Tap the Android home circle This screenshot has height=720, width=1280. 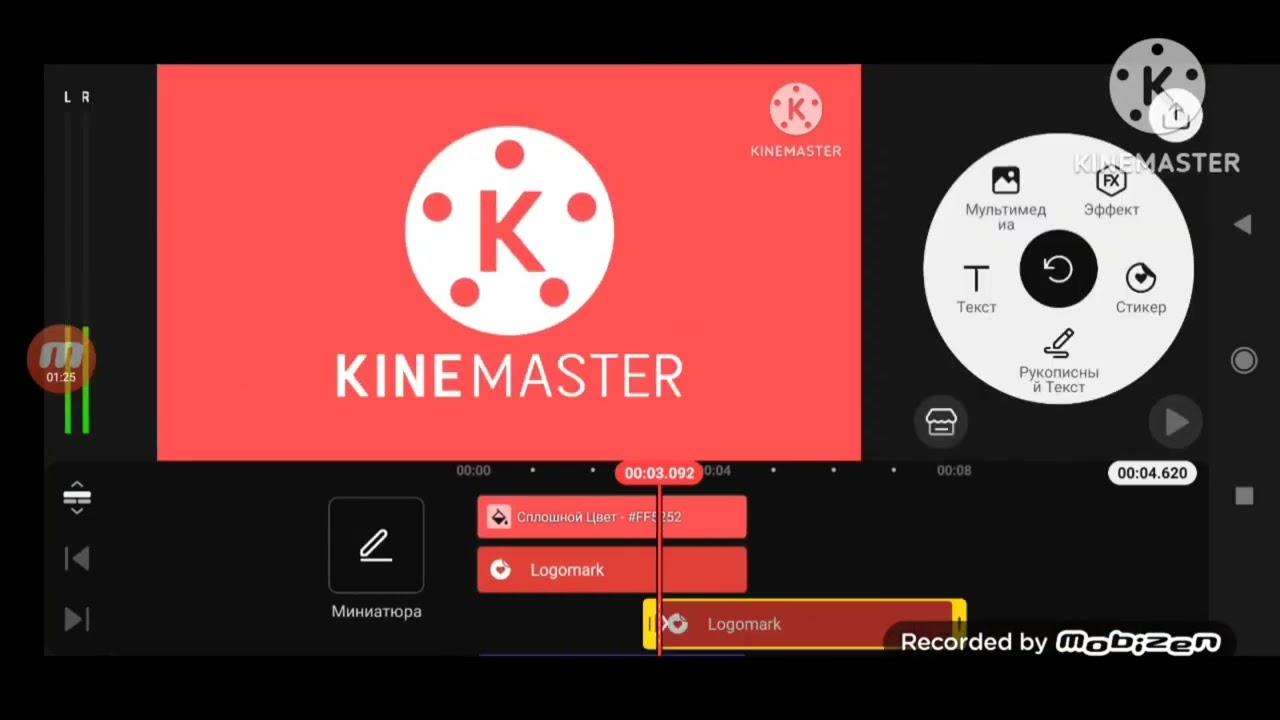coord(1244,361)
